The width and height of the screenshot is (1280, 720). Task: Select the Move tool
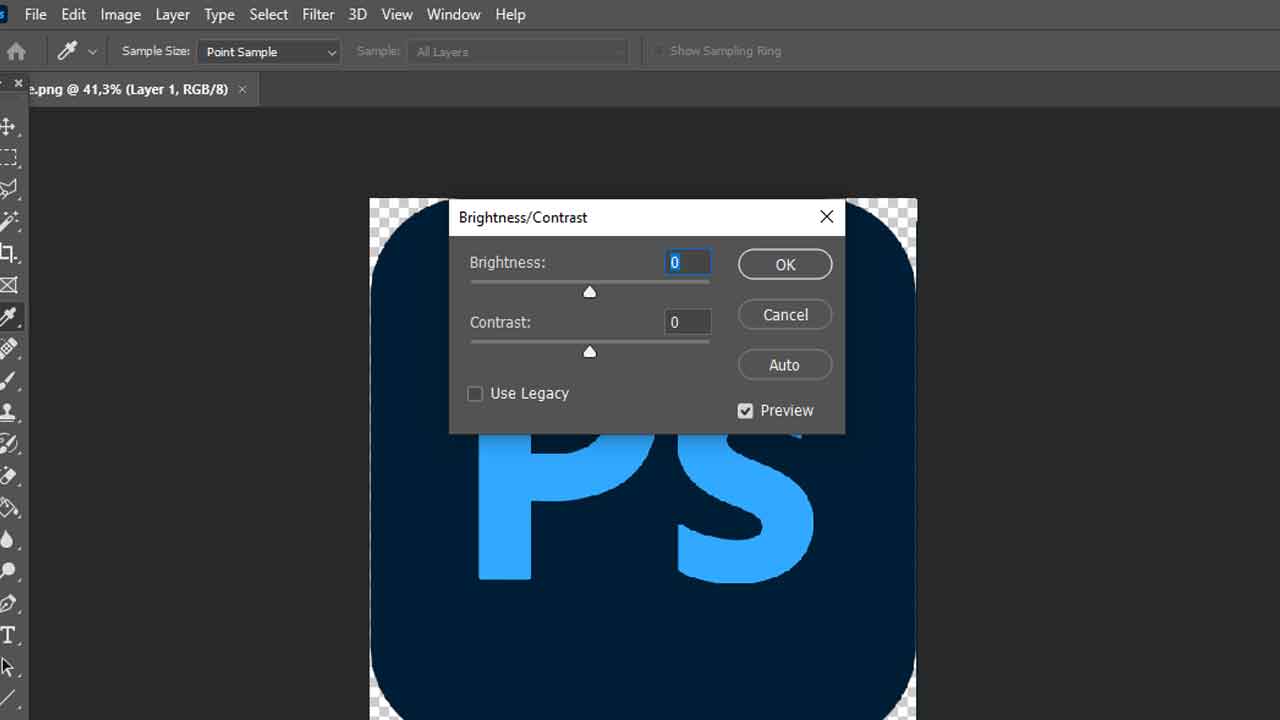coord(8,126)
